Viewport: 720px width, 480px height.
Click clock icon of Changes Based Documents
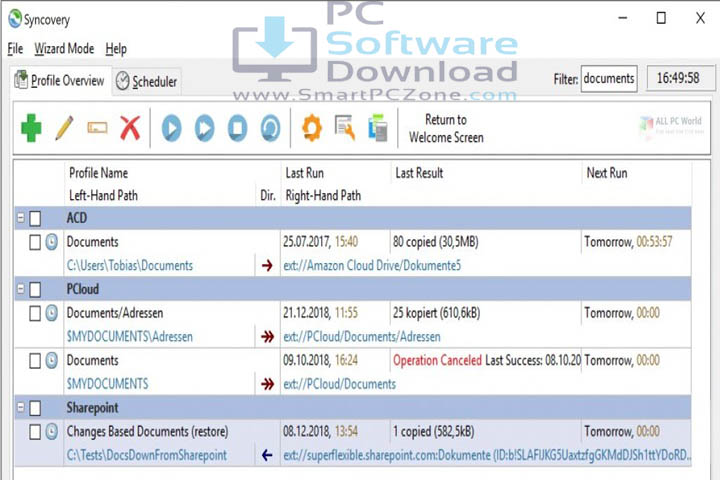coord(51,431)
